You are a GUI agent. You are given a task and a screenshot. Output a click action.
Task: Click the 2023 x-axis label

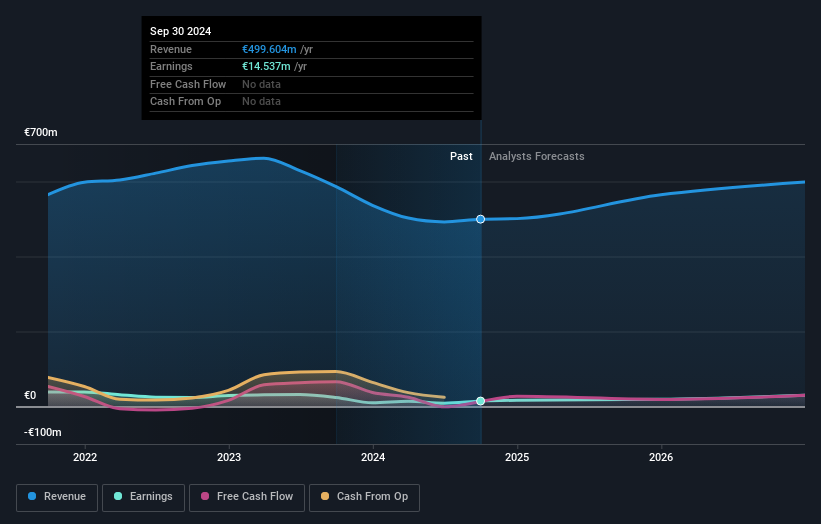tap(229, 458)
